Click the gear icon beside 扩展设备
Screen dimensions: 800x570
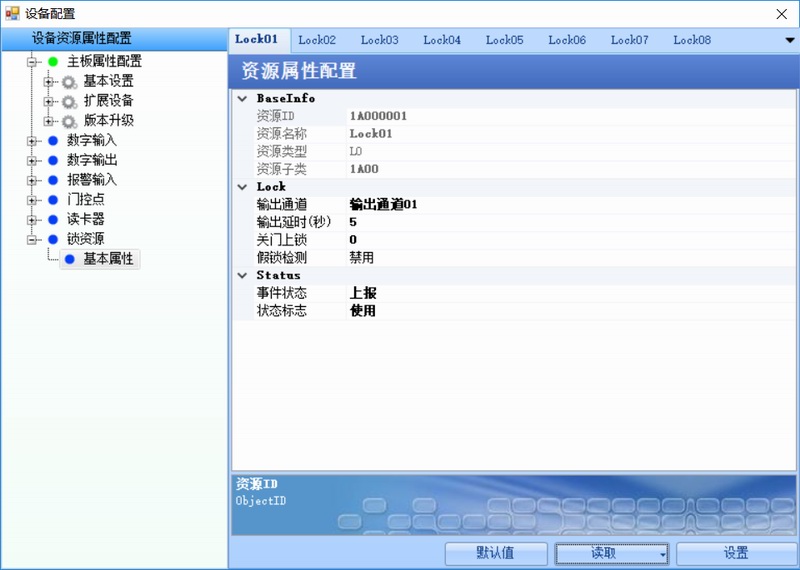pos(69,101)
